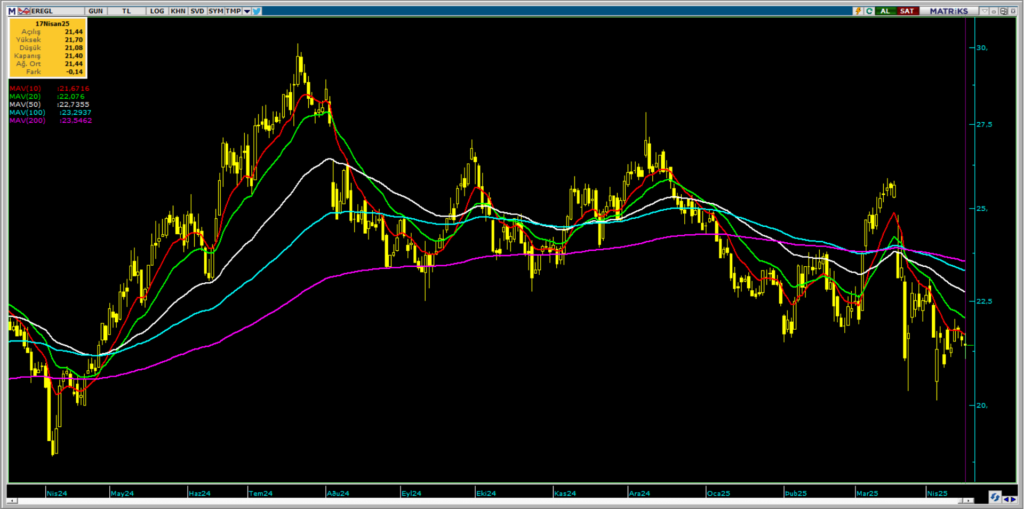This screenshot has height=509, width=1024.
Task: Click the Matriks M logo icon
Action: click(x=11, y=10)
